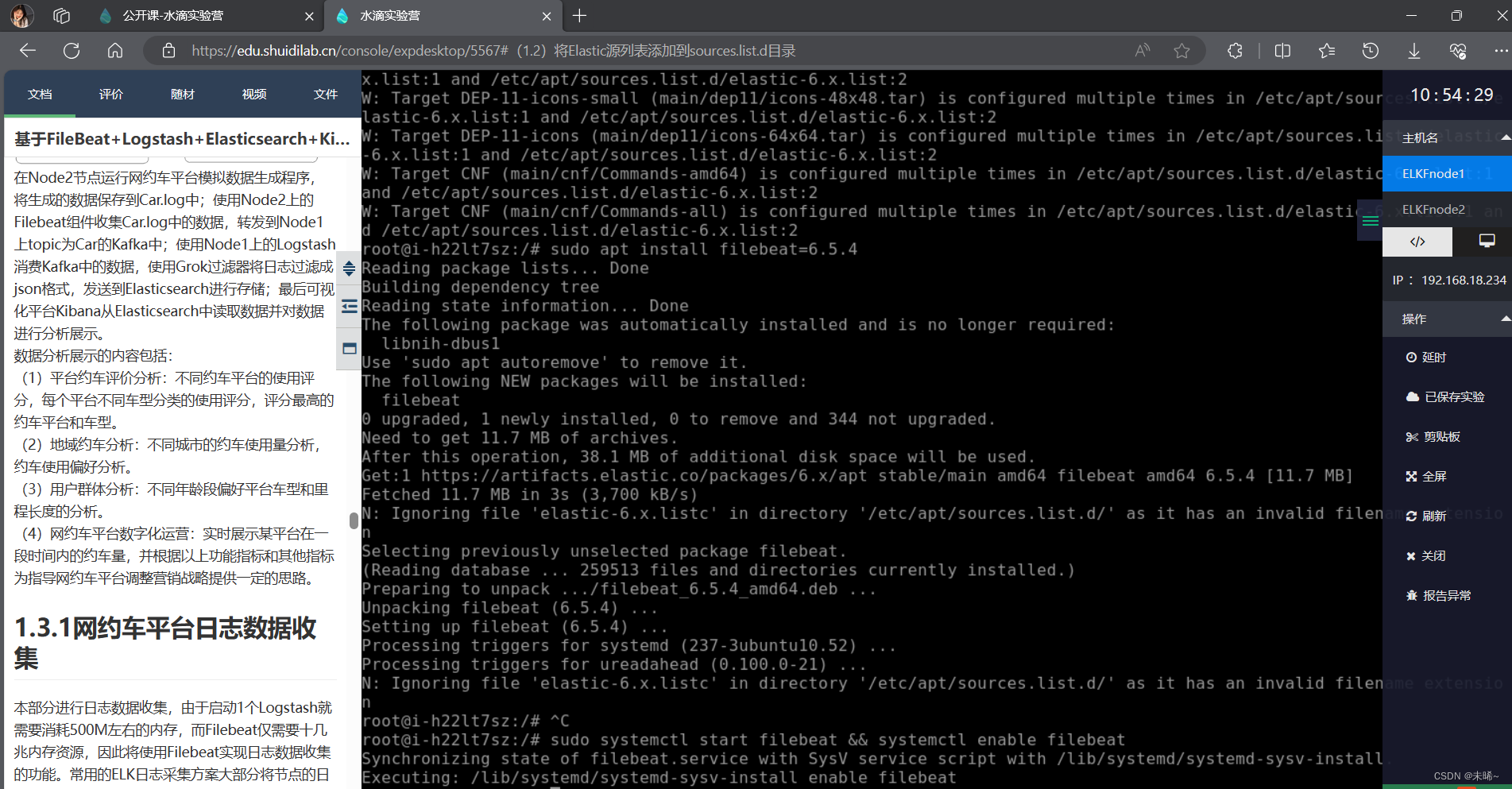Close the 公开课-水滴实验营 tab
Image resolution: width=1512 pixels, height=789 pixels.
[x=309, y=16]
